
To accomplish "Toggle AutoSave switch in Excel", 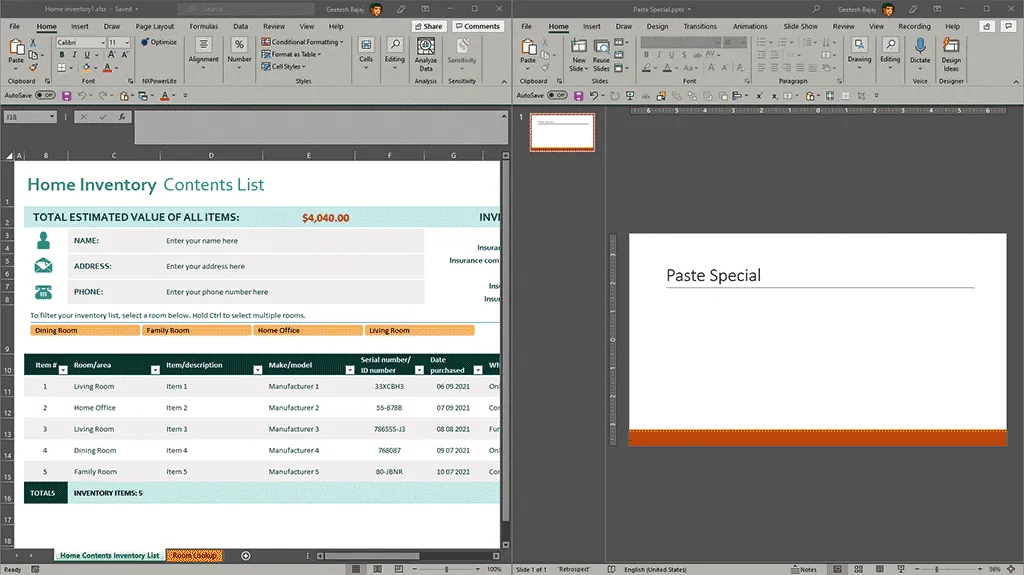I will pyautogui.click(x=45, y=95).
